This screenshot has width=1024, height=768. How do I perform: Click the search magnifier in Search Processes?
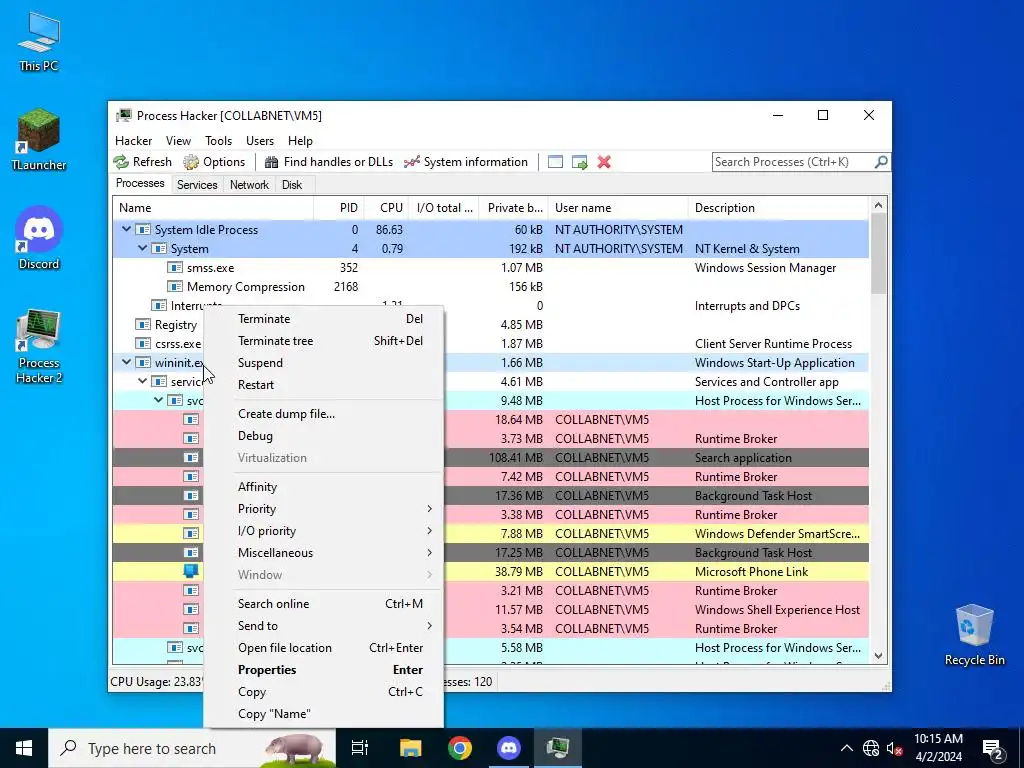click(880, 161)
